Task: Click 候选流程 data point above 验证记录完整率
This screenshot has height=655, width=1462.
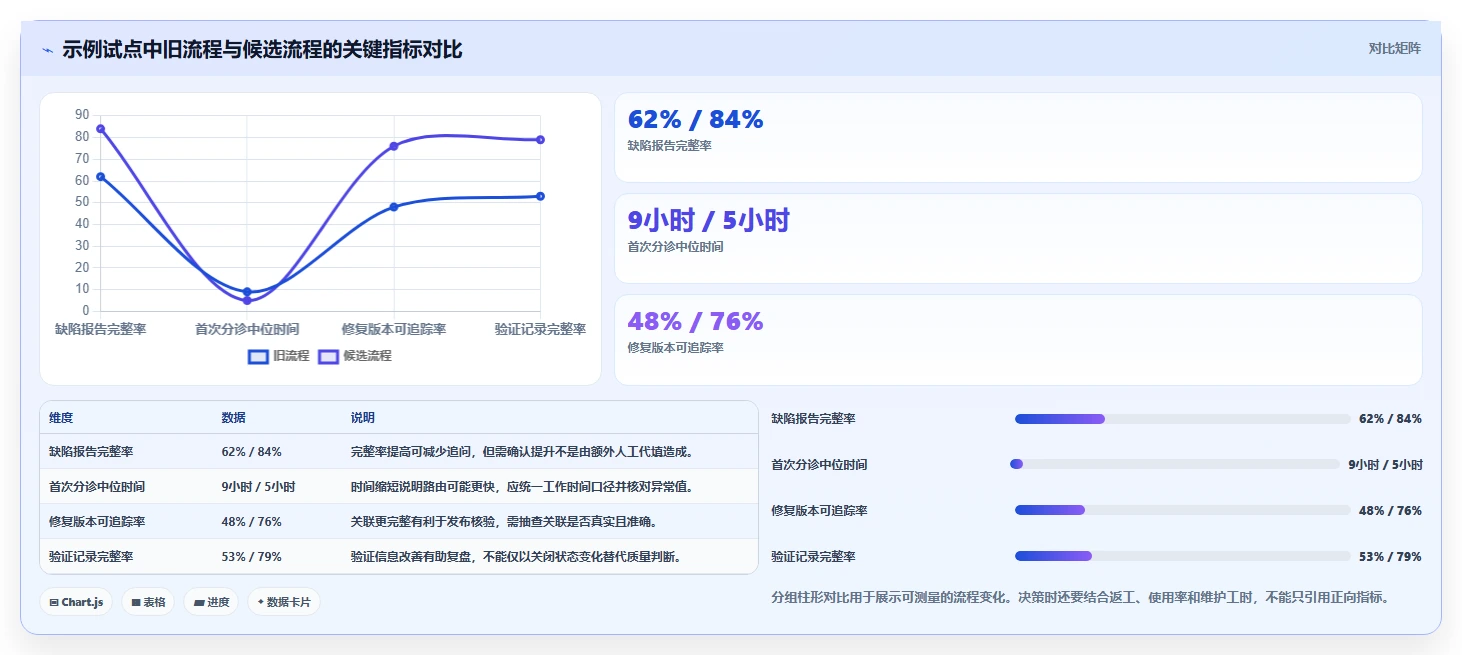Action: 540,140
